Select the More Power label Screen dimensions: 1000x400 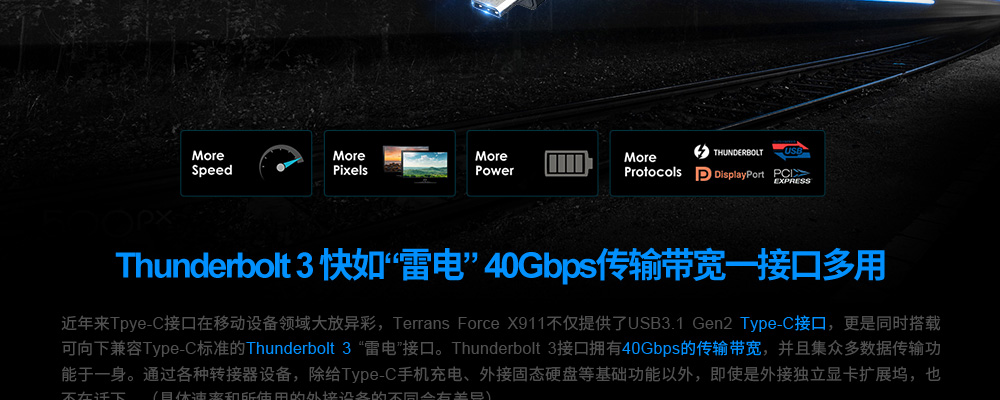494,163
